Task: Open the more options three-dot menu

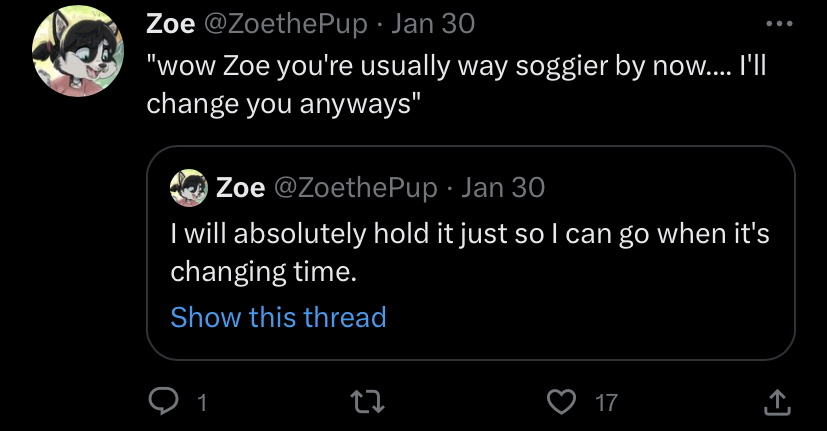Action: [x=777, y=23]
